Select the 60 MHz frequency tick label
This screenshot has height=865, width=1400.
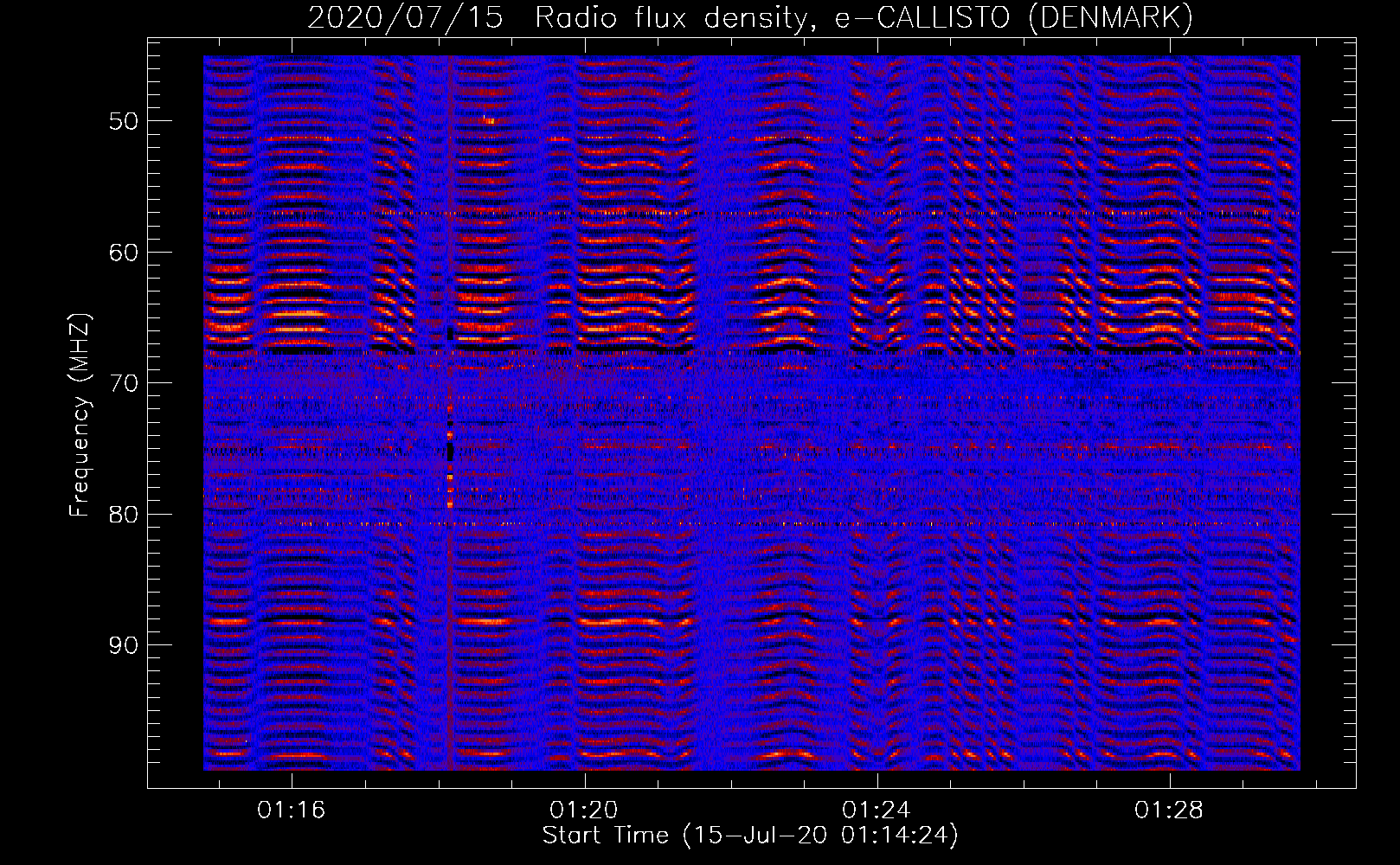(124, 253)
